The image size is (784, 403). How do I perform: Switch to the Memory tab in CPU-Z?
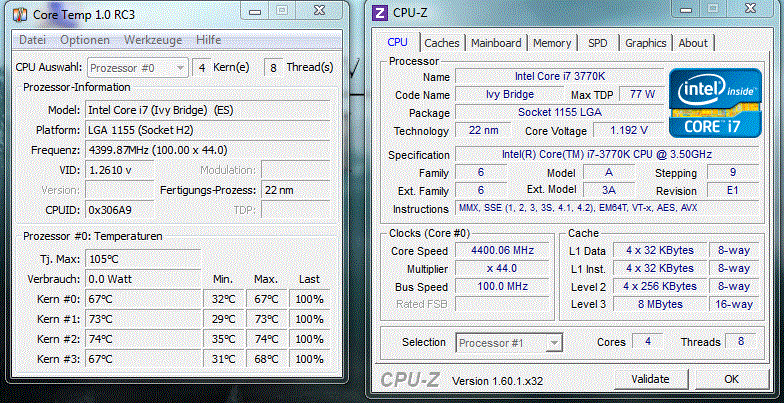click(552, 43)
